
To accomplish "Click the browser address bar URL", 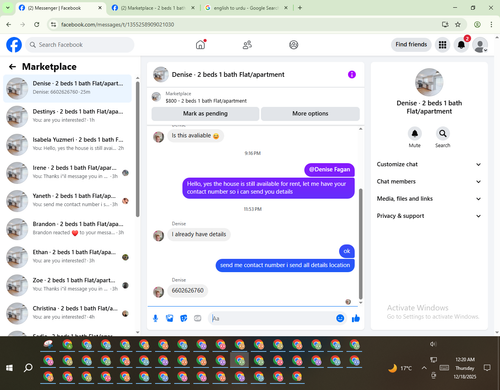I will tap(117, 24).
